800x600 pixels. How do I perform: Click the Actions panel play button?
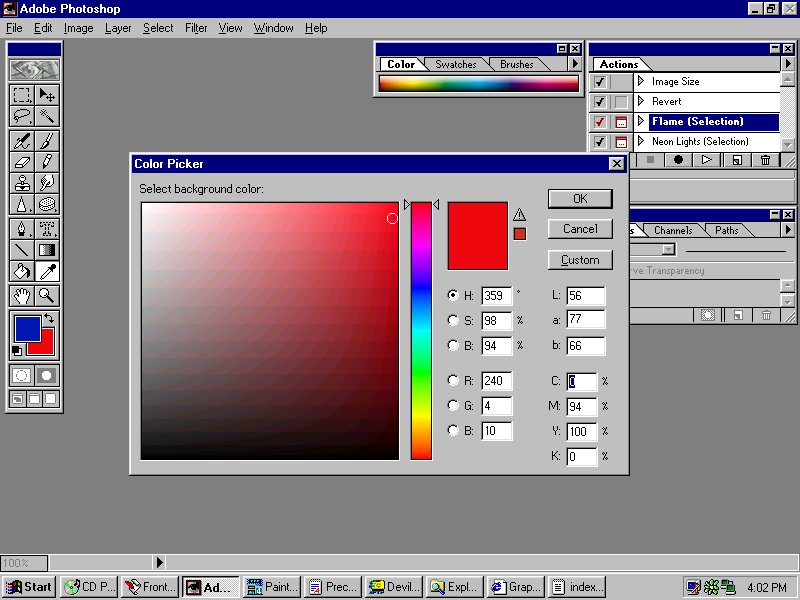(x=707, y=160)
